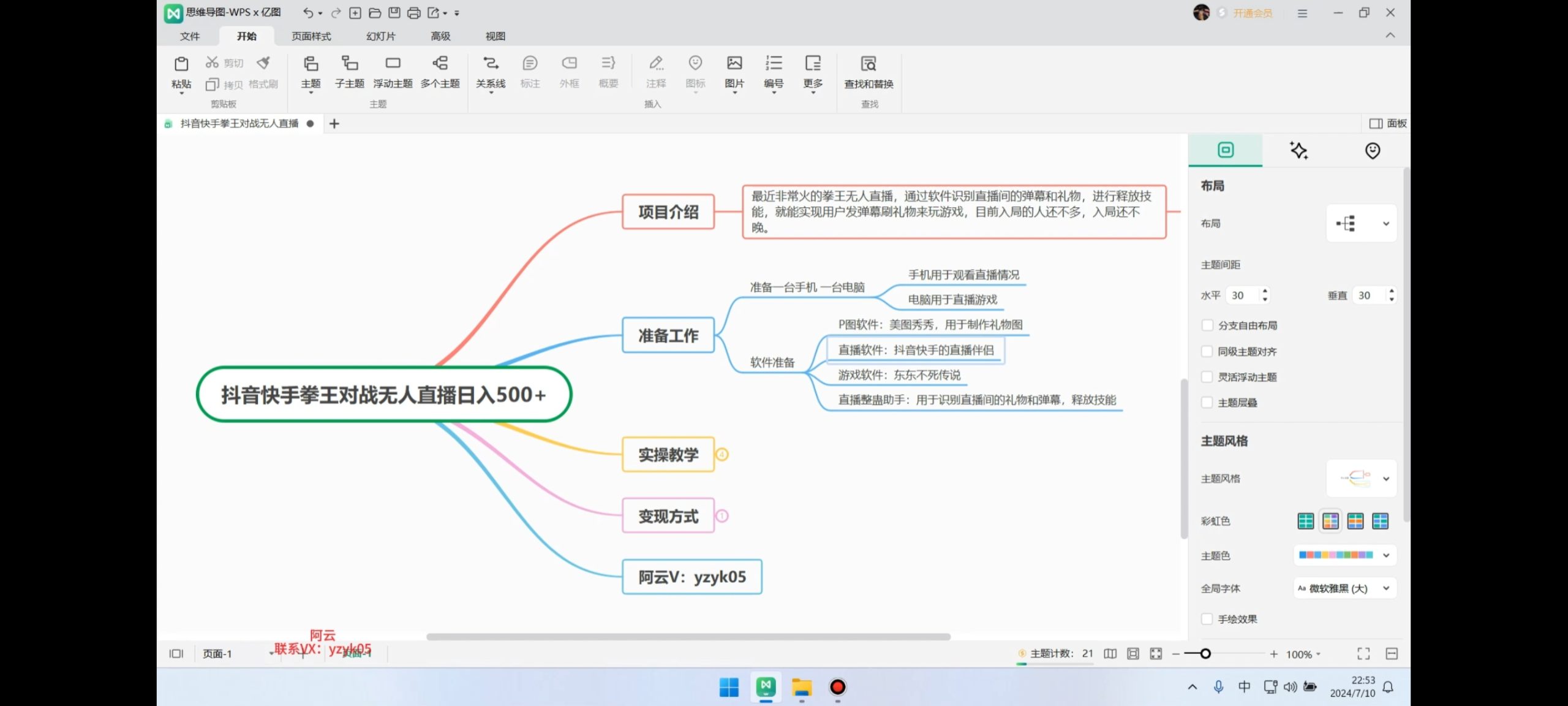Click the zoom slider handle
This screenshot has width=1568, height=706.
(x=1205, y=654)
